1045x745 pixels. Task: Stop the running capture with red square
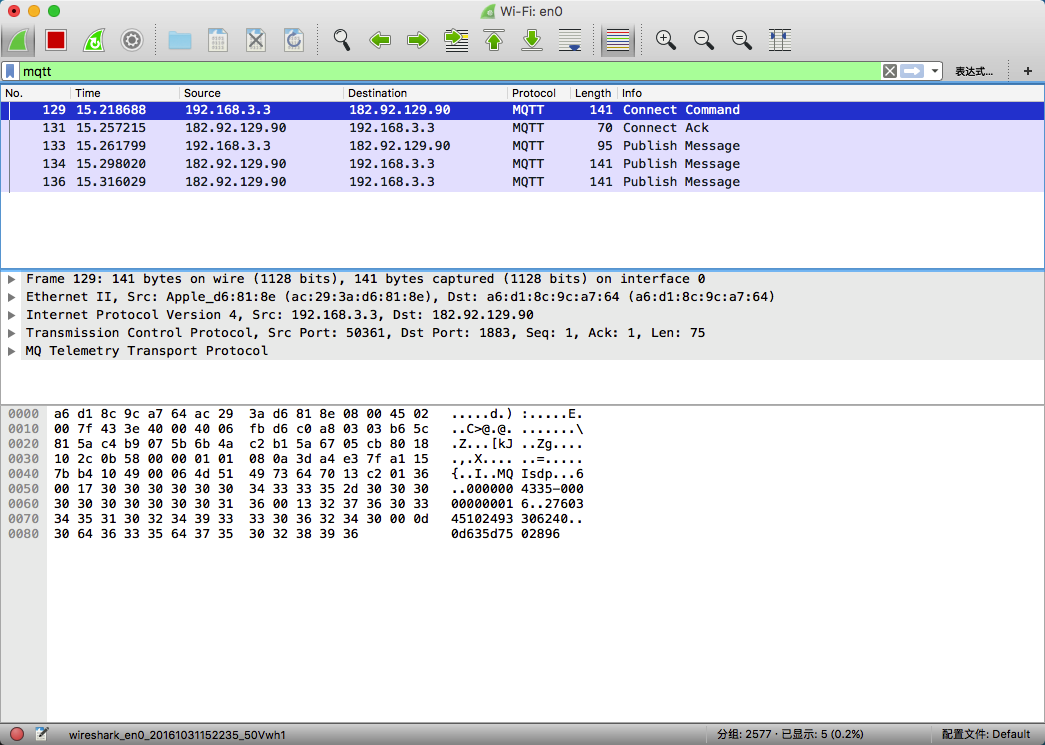56,40
